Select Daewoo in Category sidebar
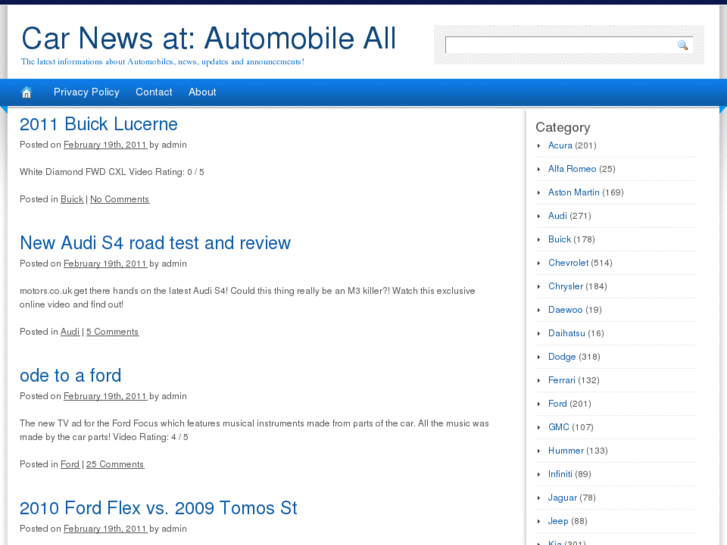The height and width of the screenshot is (545, 727). click(565, 310)
